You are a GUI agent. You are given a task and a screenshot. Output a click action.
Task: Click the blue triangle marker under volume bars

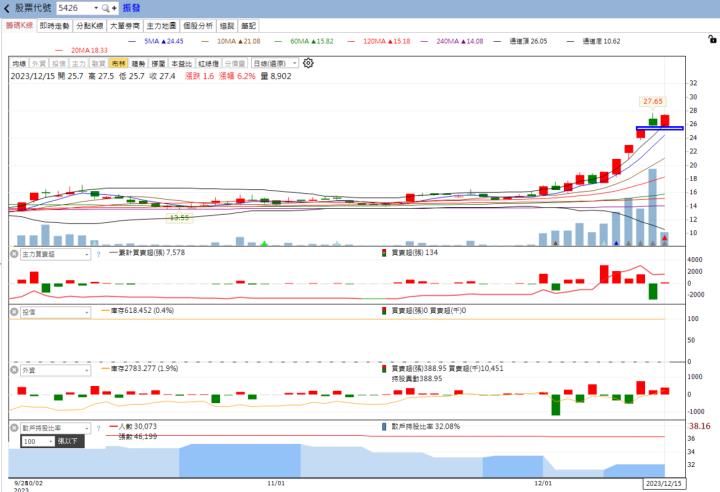[616, 243]
